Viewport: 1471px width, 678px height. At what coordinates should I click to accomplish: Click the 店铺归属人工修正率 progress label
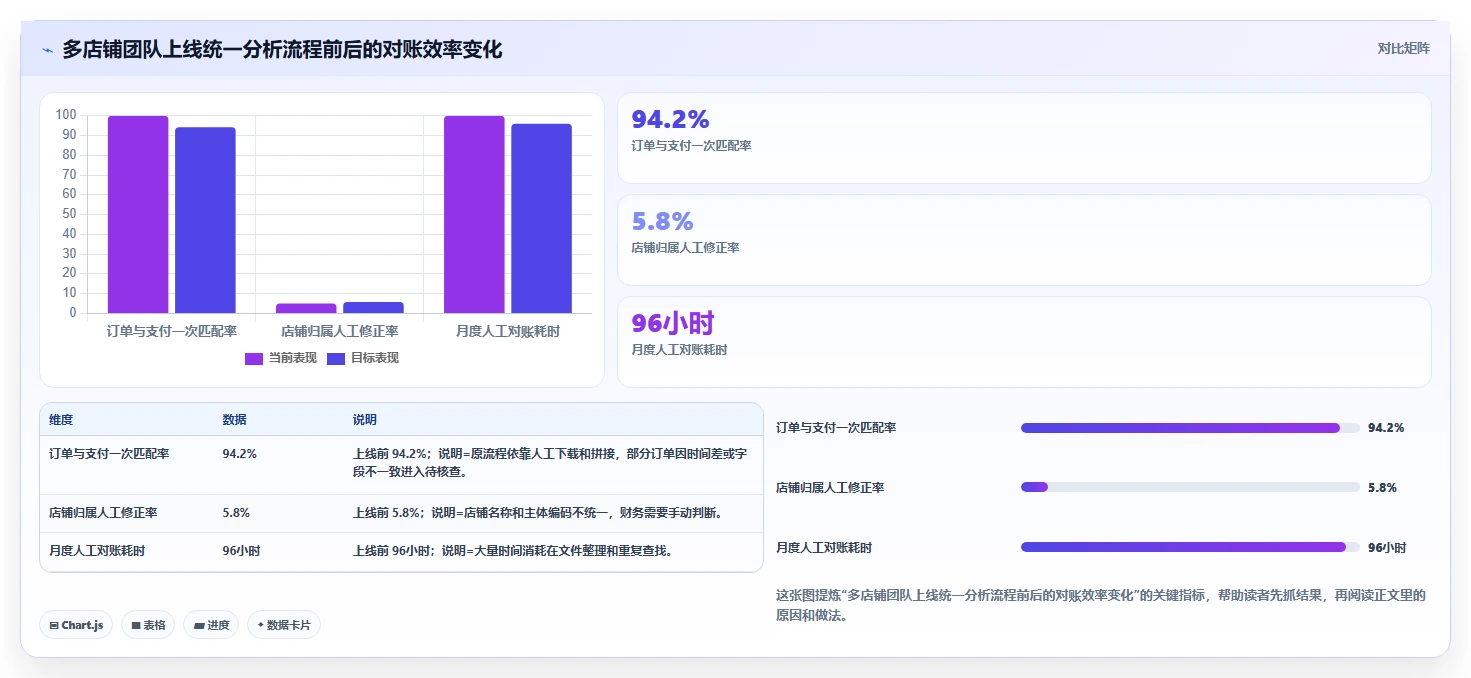[x=830, y=488]
